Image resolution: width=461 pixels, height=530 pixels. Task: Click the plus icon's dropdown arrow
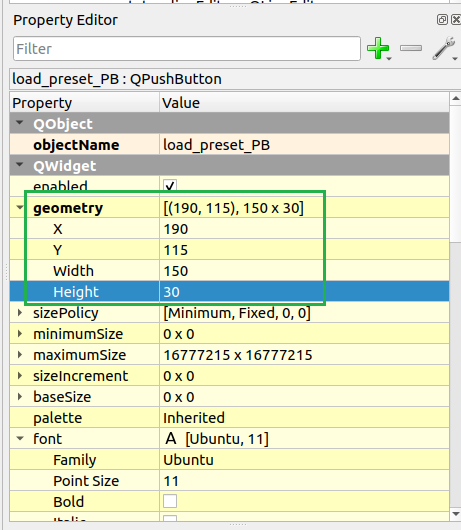389,59
